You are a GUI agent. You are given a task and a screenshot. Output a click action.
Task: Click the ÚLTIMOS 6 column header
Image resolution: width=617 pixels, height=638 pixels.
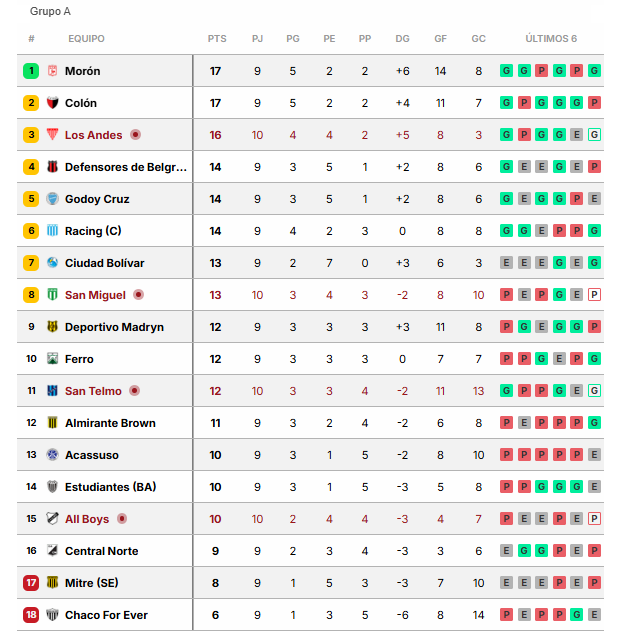(x=551, y=39)
